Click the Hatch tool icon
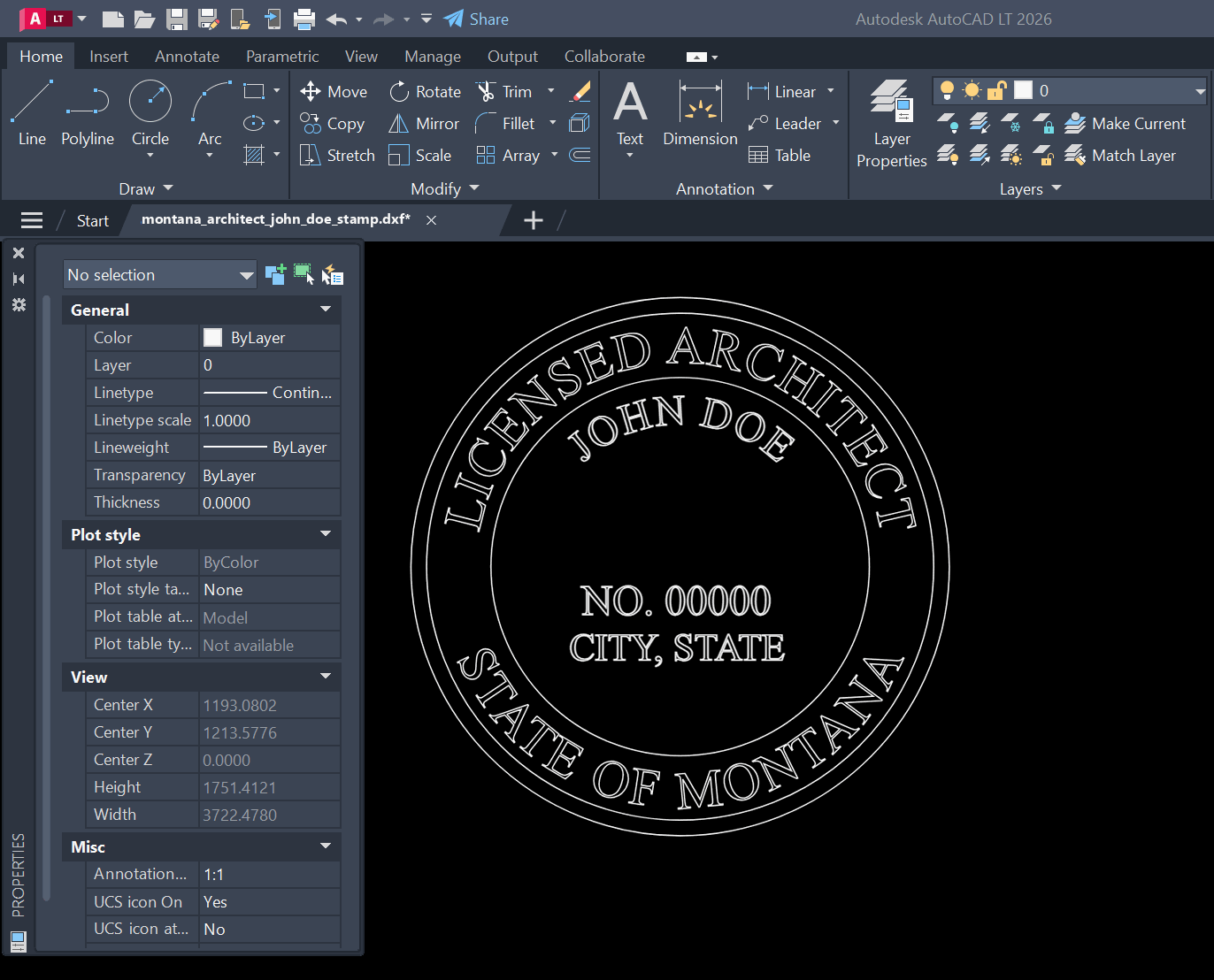The height and width of the screenshot is (980, 1214). click(254, 155)
